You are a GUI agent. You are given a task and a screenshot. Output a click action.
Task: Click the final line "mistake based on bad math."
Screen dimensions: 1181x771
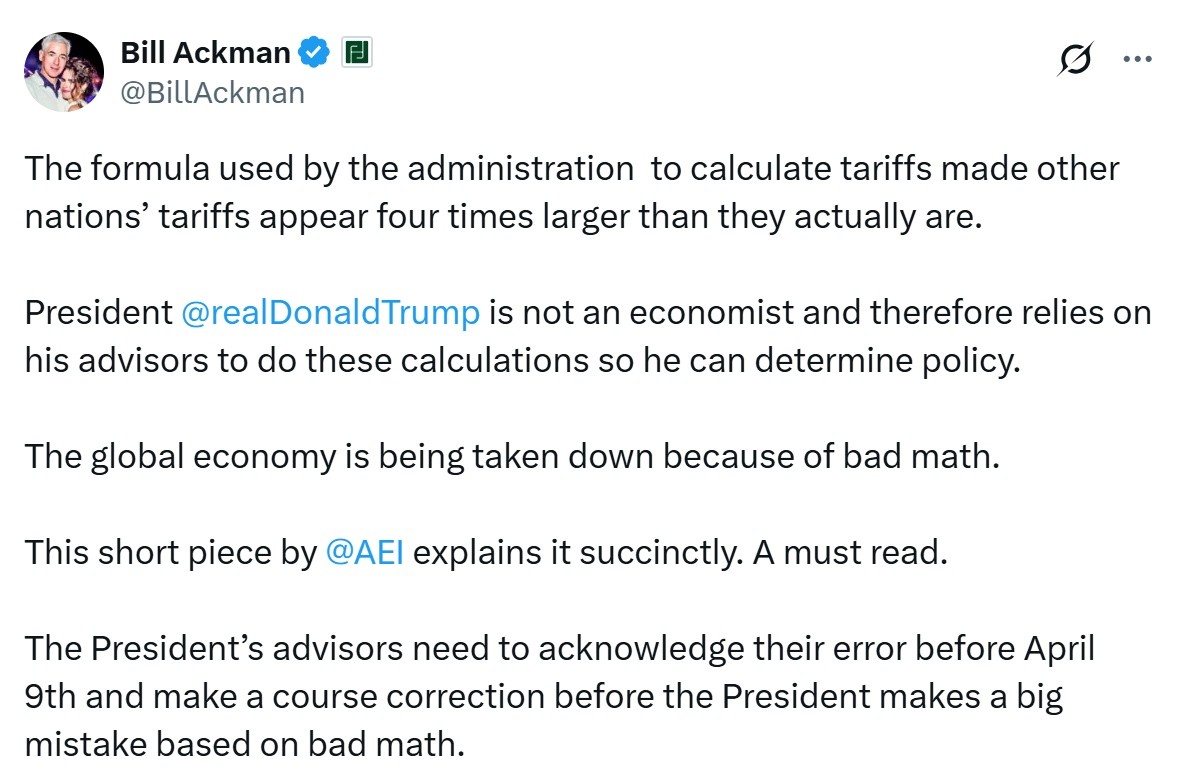tap(245, 745)
